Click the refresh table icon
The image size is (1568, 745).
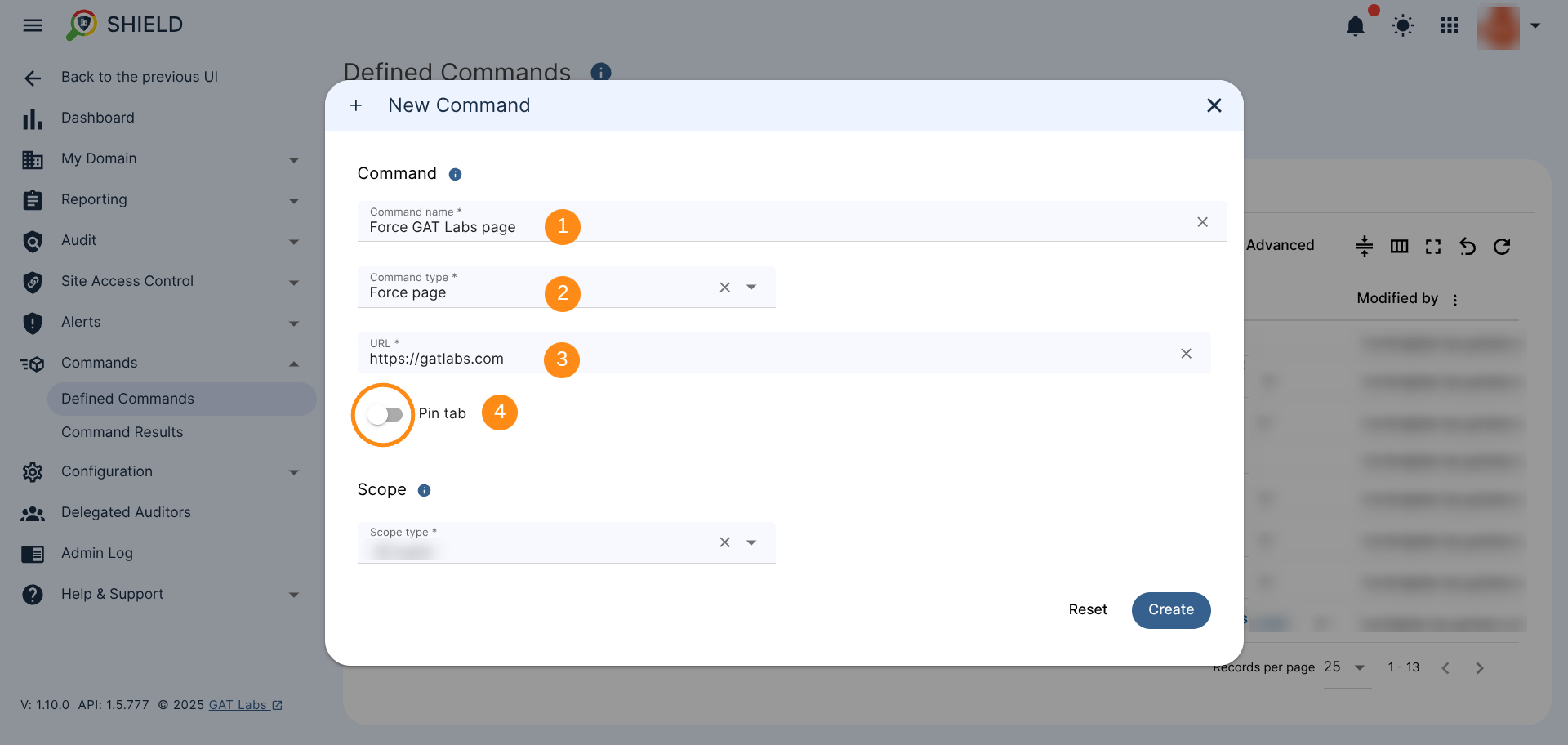pos(1501,247)
